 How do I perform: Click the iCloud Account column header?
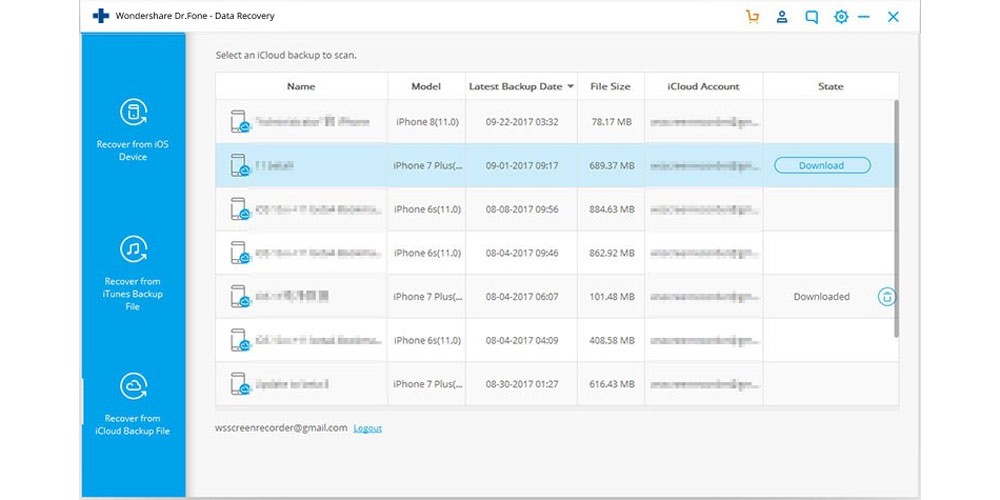tap(703, 86)
